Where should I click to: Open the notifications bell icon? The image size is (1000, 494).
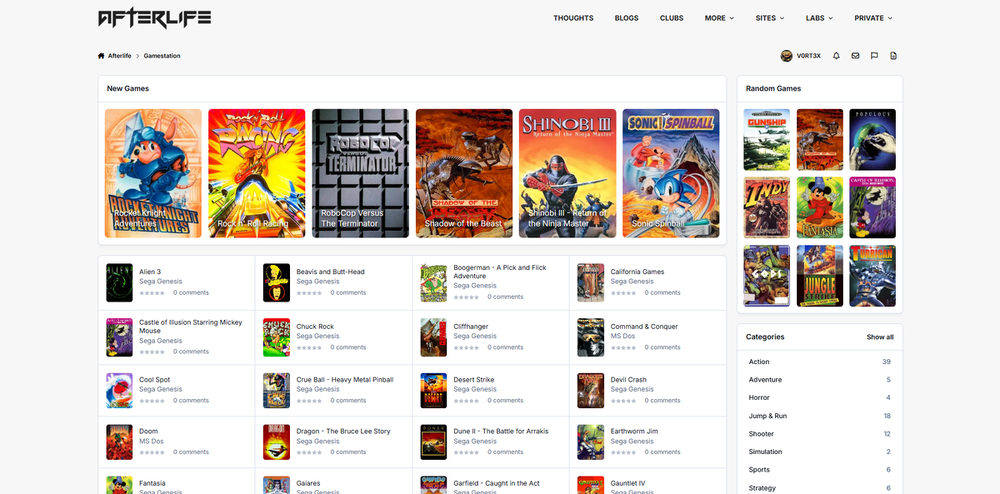coord(836,56)
